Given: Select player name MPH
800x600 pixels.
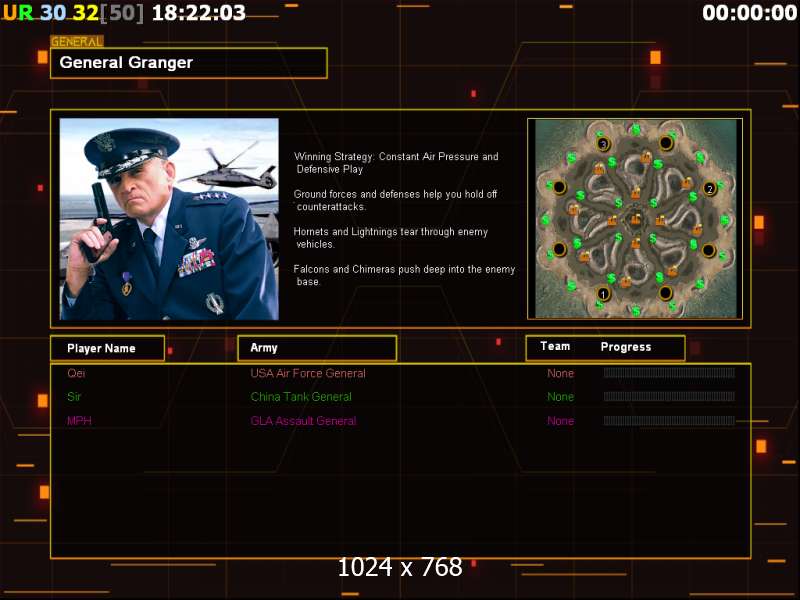Looking at the screenshot, I should click(x=79, y=421).
